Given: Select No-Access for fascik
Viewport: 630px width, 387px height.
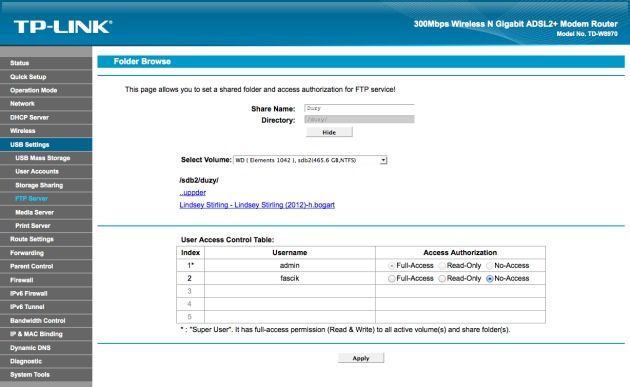Looking at the screenshot, I should pos(489,278).
